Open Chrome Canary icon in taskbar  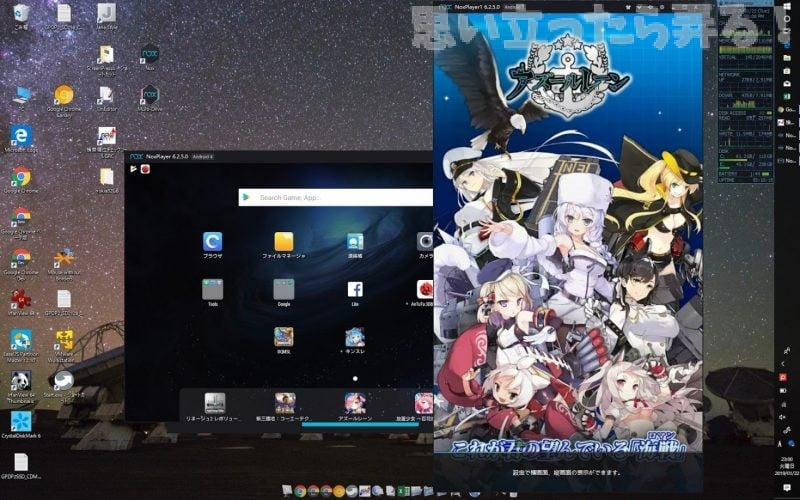(x=339, y=491)
